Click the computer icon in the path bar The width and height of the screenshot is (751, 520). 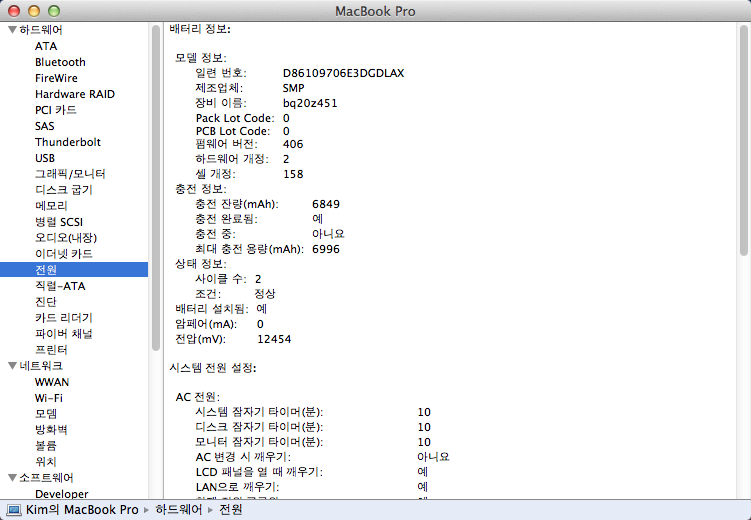pyautogui.click(x=14, y=510)
